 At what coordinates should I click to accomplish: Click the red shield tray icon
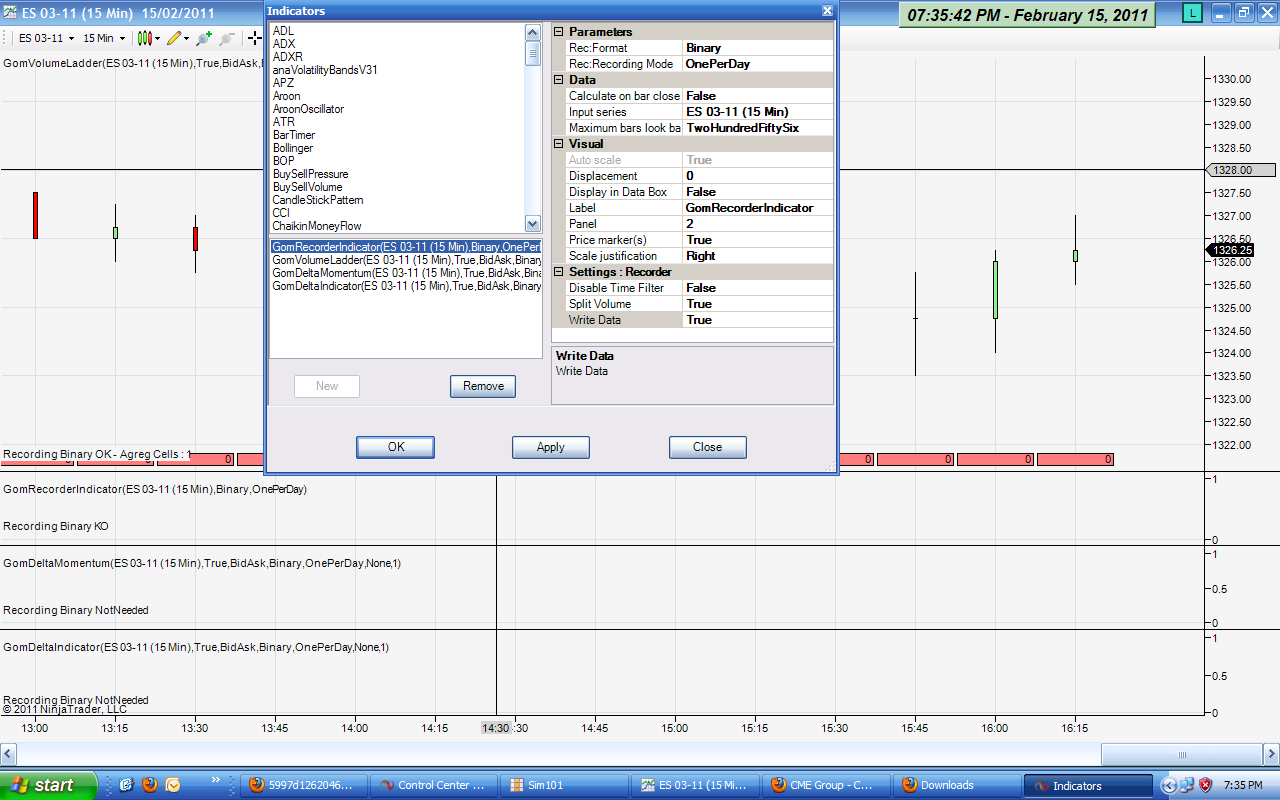1204,785
